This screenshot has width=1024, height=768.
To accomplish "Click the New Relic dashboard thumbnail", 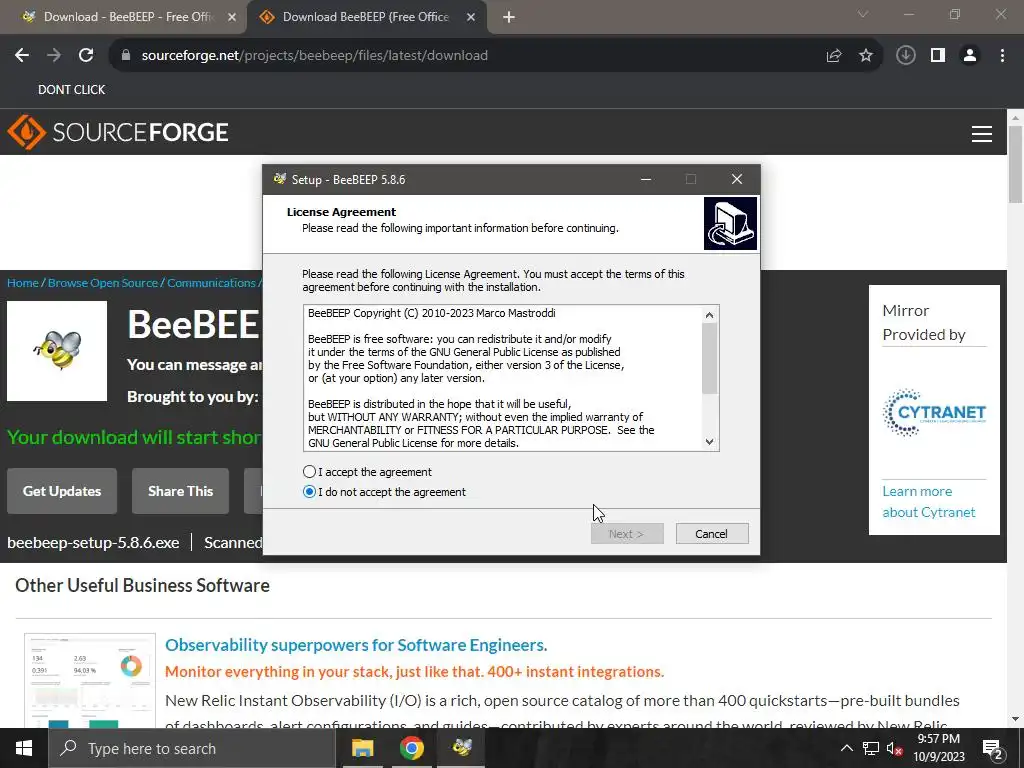I will coord(90,680).
